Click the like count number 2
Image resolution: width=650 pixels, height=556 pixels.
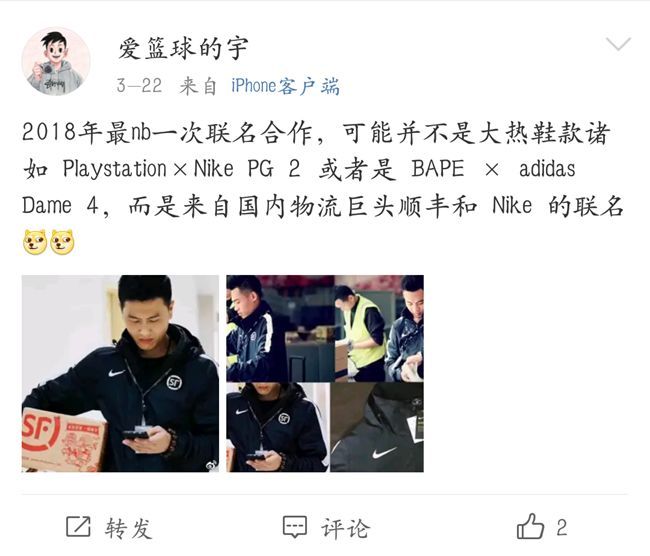[562, 527]
